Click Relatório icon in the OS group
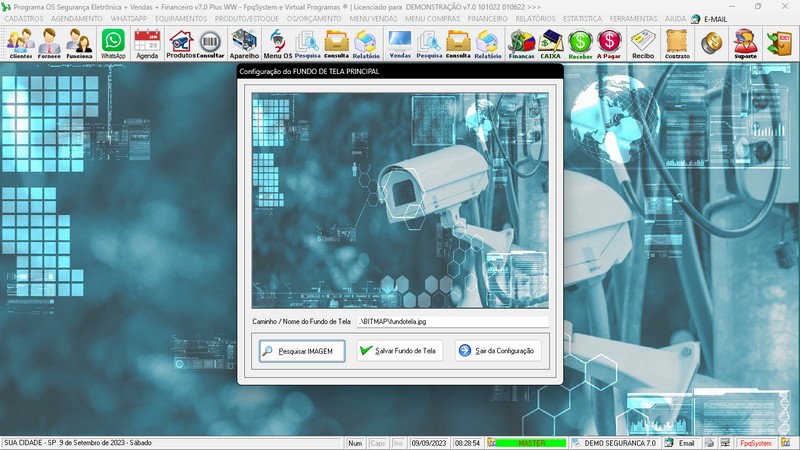This screenshot has height=450, width=800. coord(366,43)
